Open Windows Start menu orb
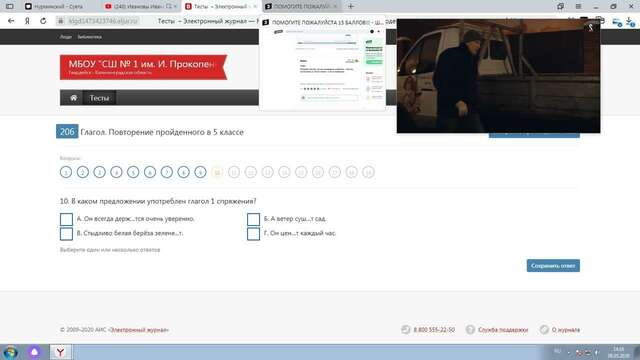Viewport: 640px width, 360px height. (x=10, y=352)
